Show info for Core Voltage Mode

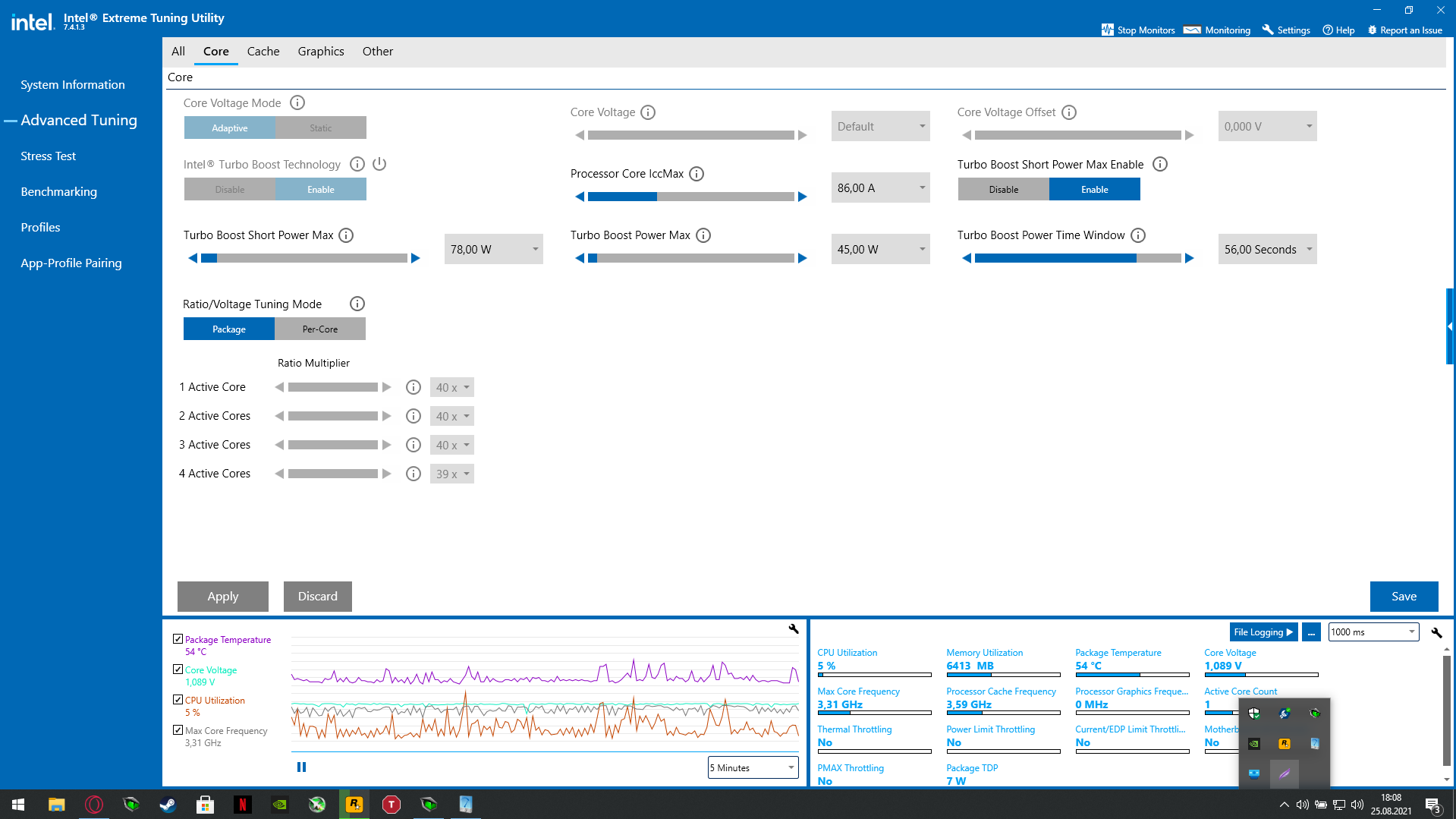tap(297, 102)
